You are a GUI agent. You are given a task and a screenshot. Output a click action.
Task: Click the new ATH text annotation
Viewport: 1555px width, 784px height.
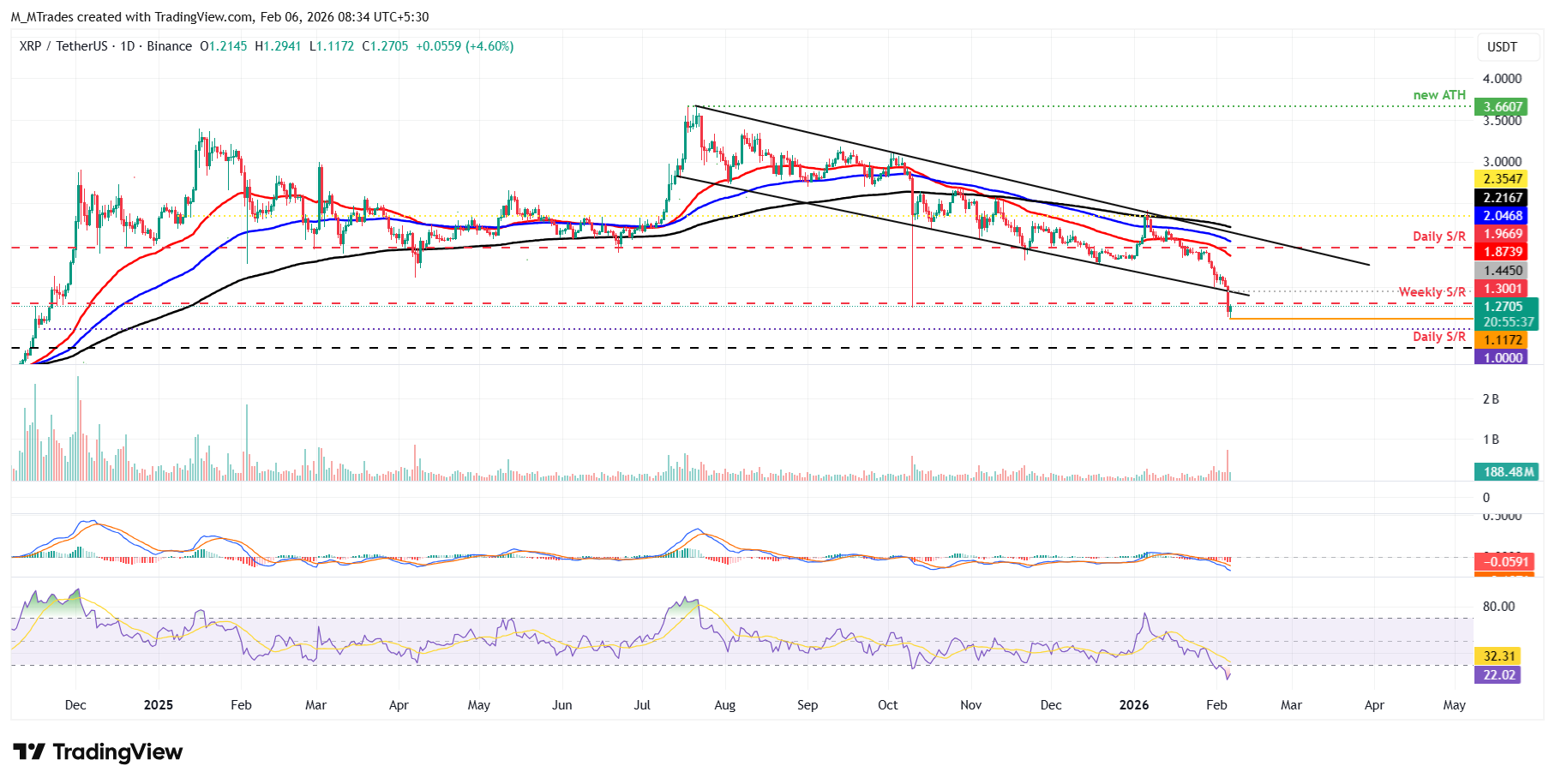click(x=1439, y=95)
